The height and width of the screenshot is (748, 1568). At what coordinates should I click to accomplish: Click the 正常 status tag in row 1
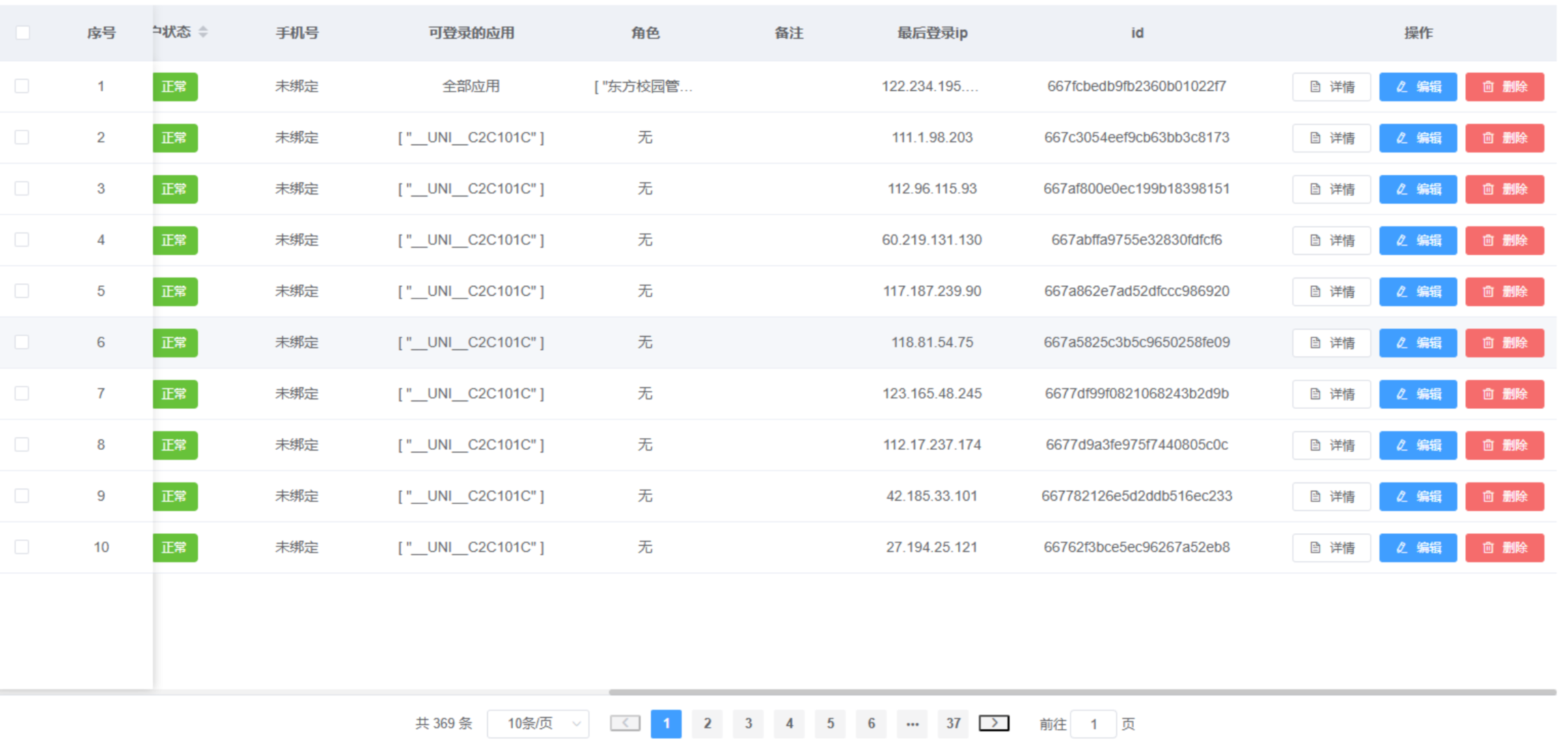click(x=175, y=87)
